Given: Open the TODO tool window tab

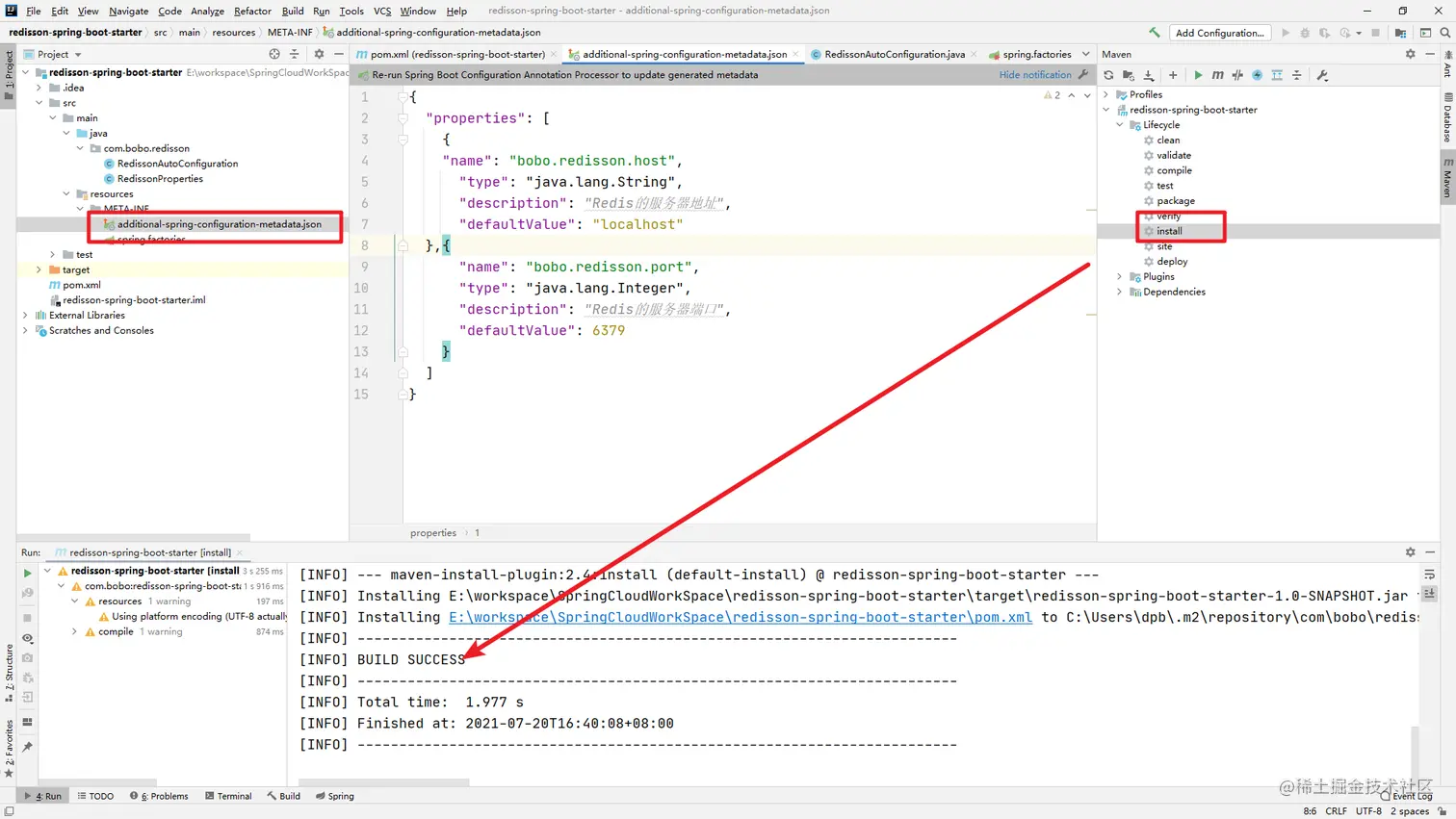Looking at the screenshot, I should pos(95,796).
